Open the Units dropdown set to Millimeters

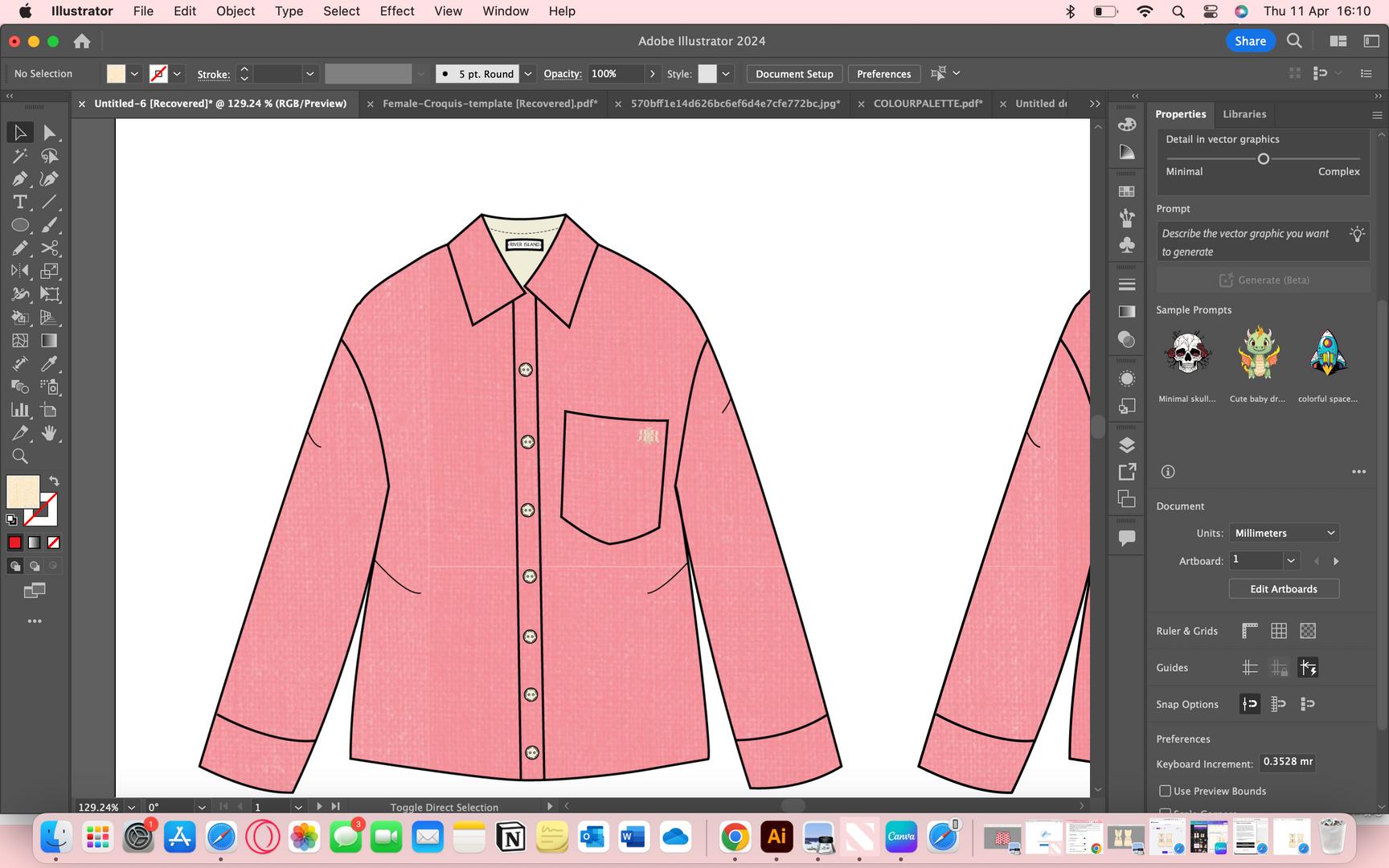[1284, 533]
